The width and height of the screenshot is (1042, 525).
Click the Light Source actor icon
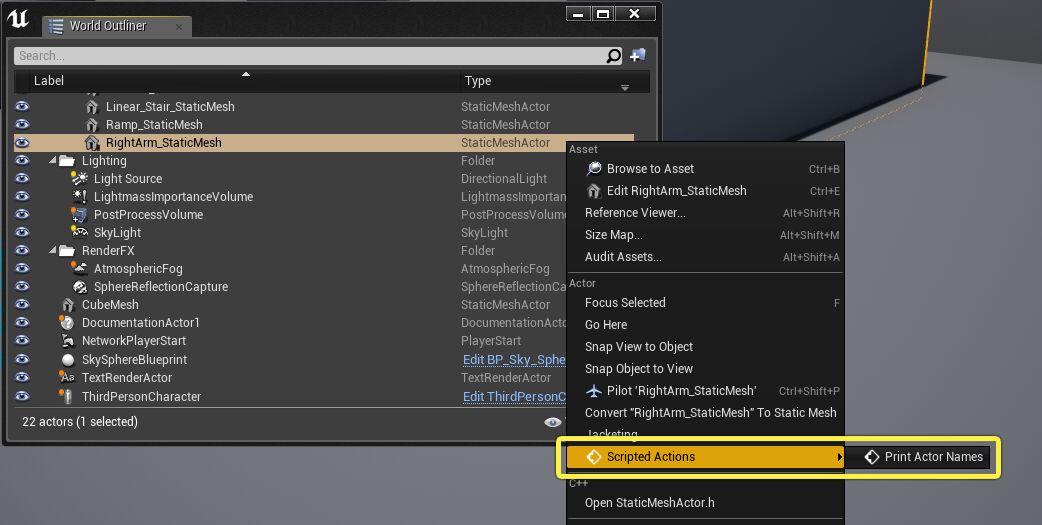(x=80, y=179)
